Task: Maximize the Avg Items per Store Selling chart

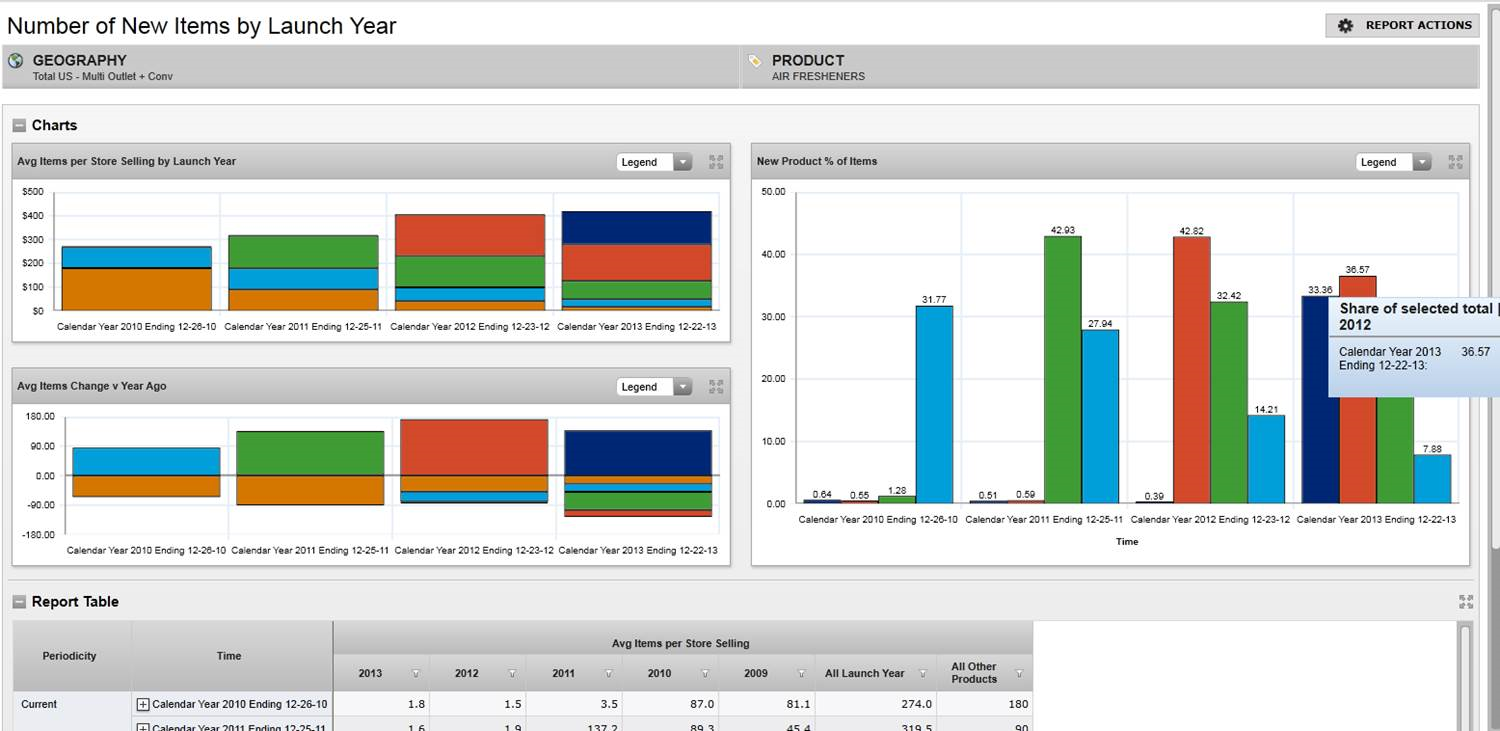Action: point(716,162)
